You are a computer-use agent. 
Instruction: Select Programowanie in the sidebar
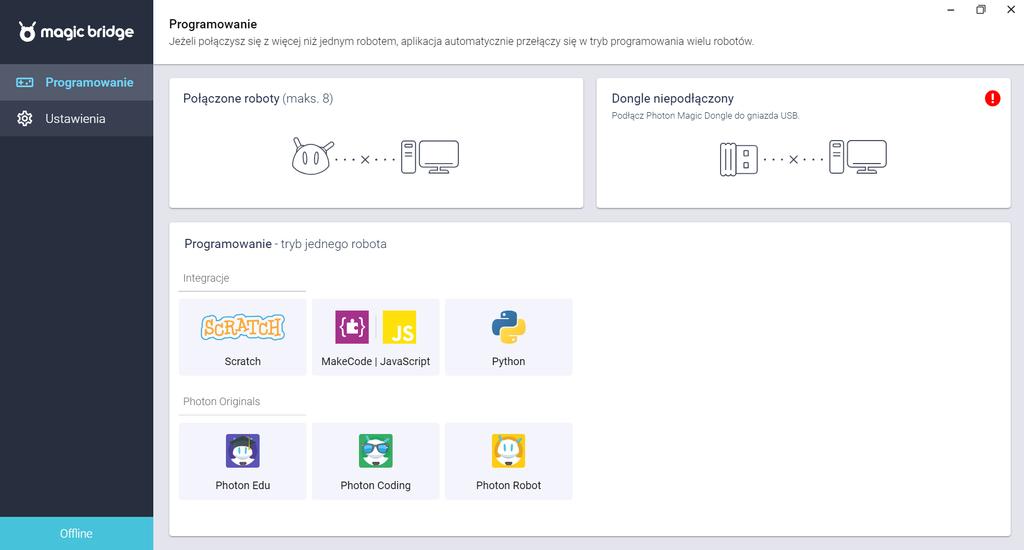click(x=76, y=82)
